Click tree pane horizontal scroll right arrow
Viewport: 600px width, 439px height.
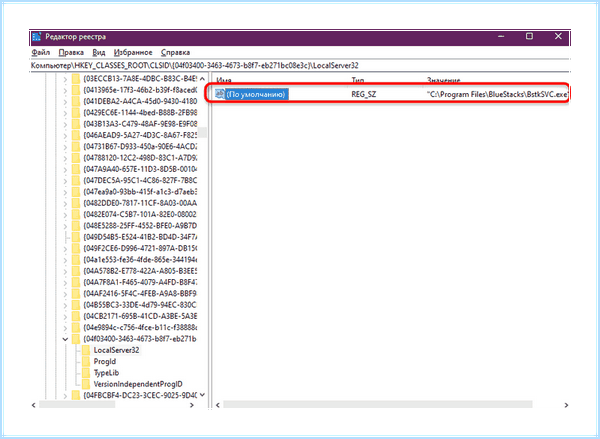click(192, 405)
